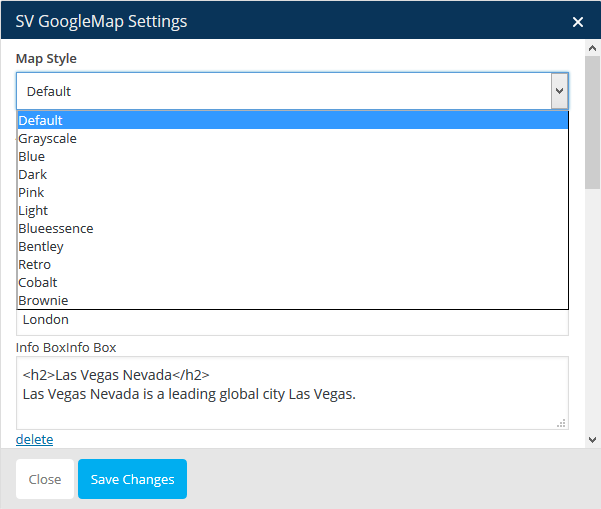Close the SV GoogleMap Settings dialog
The width and height of the screenshot is (601, 509).
[x=578, y=22]
